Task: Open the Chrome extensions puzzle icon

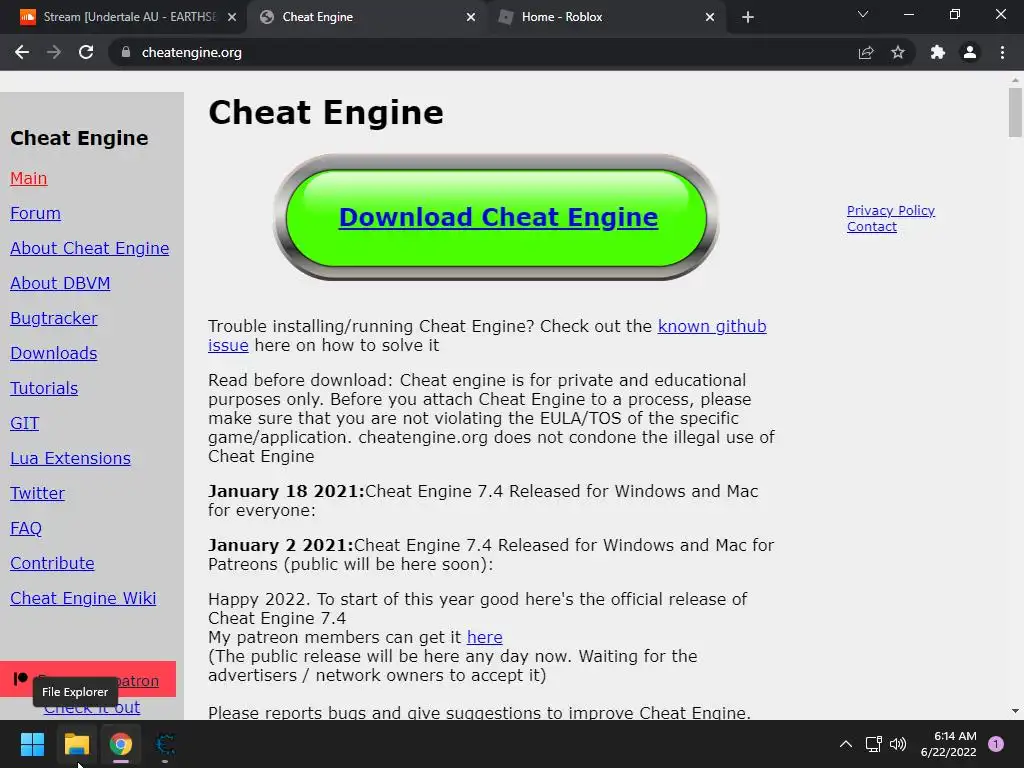Action: [x=938, y=52]
